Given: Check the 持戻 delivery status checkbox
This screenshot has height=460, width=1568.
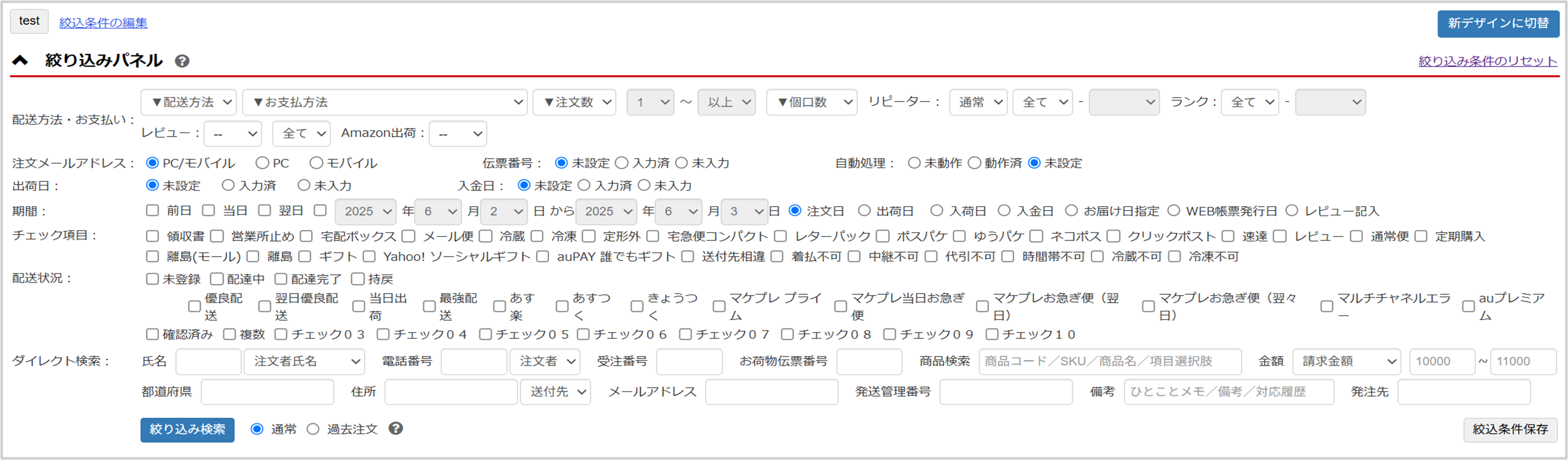Looking at the screenshot, I should [x=357, y=279].
